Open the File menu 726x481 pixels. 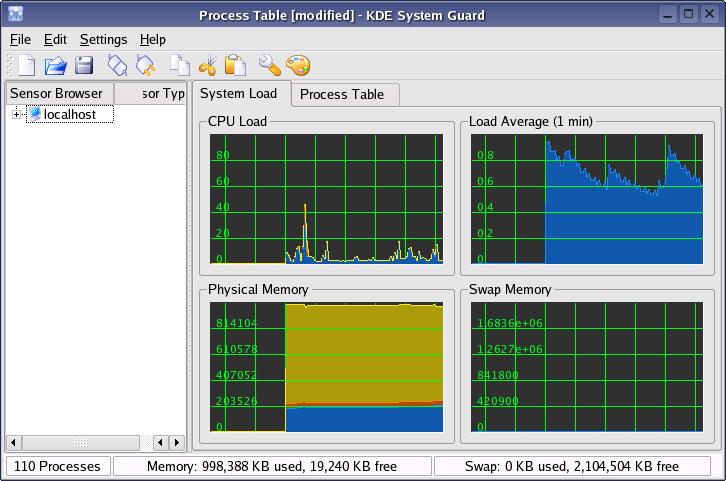20,39
